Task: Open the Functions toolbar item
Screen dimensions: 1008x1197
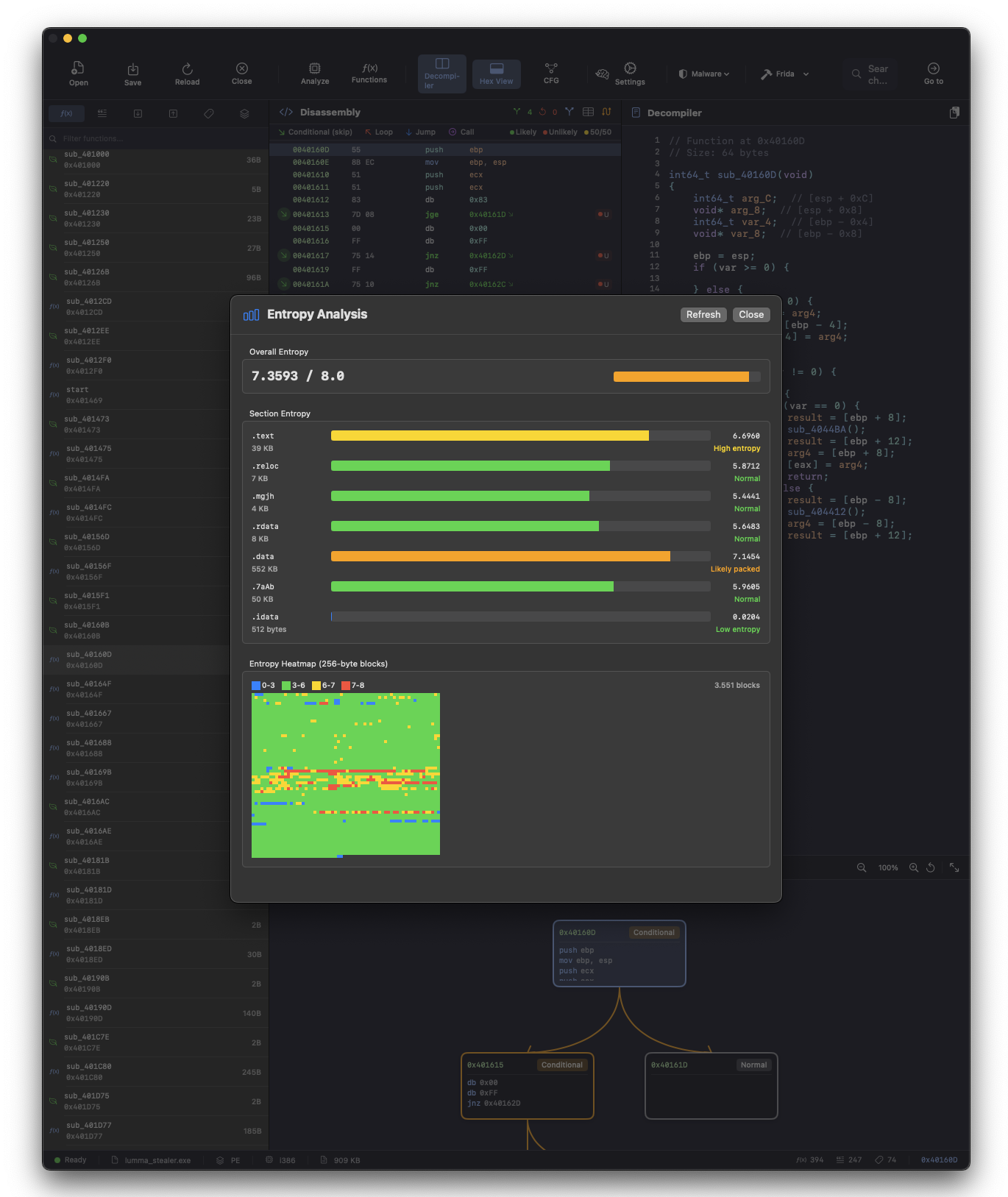Action: click(369, 74)
